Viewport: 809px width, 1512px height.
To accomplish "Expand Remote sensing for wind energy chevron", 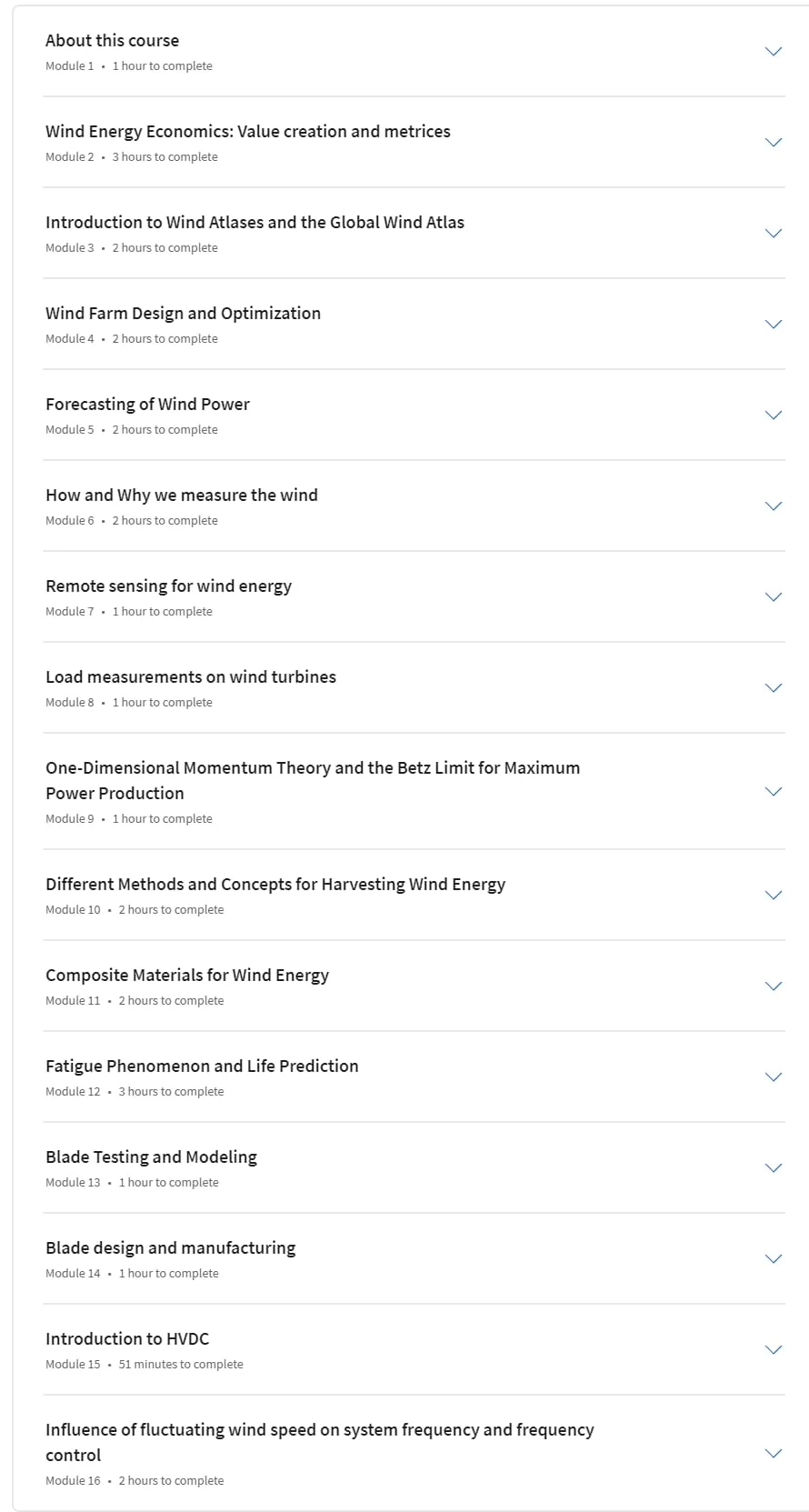I will pos(774,597).
